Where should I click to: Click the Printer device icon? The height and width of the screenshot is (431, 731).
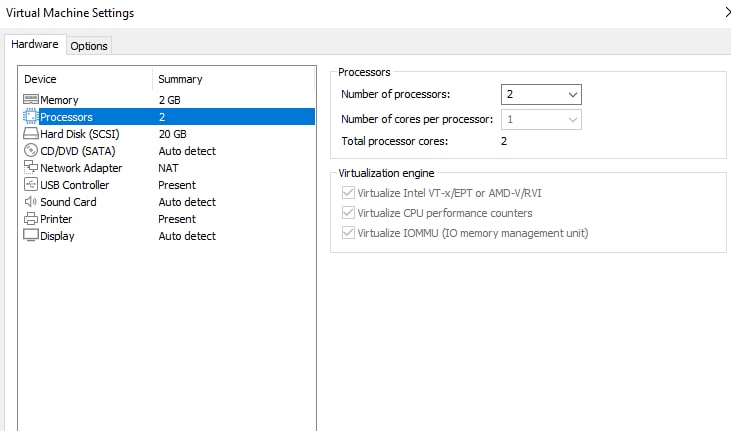(31, 218)
